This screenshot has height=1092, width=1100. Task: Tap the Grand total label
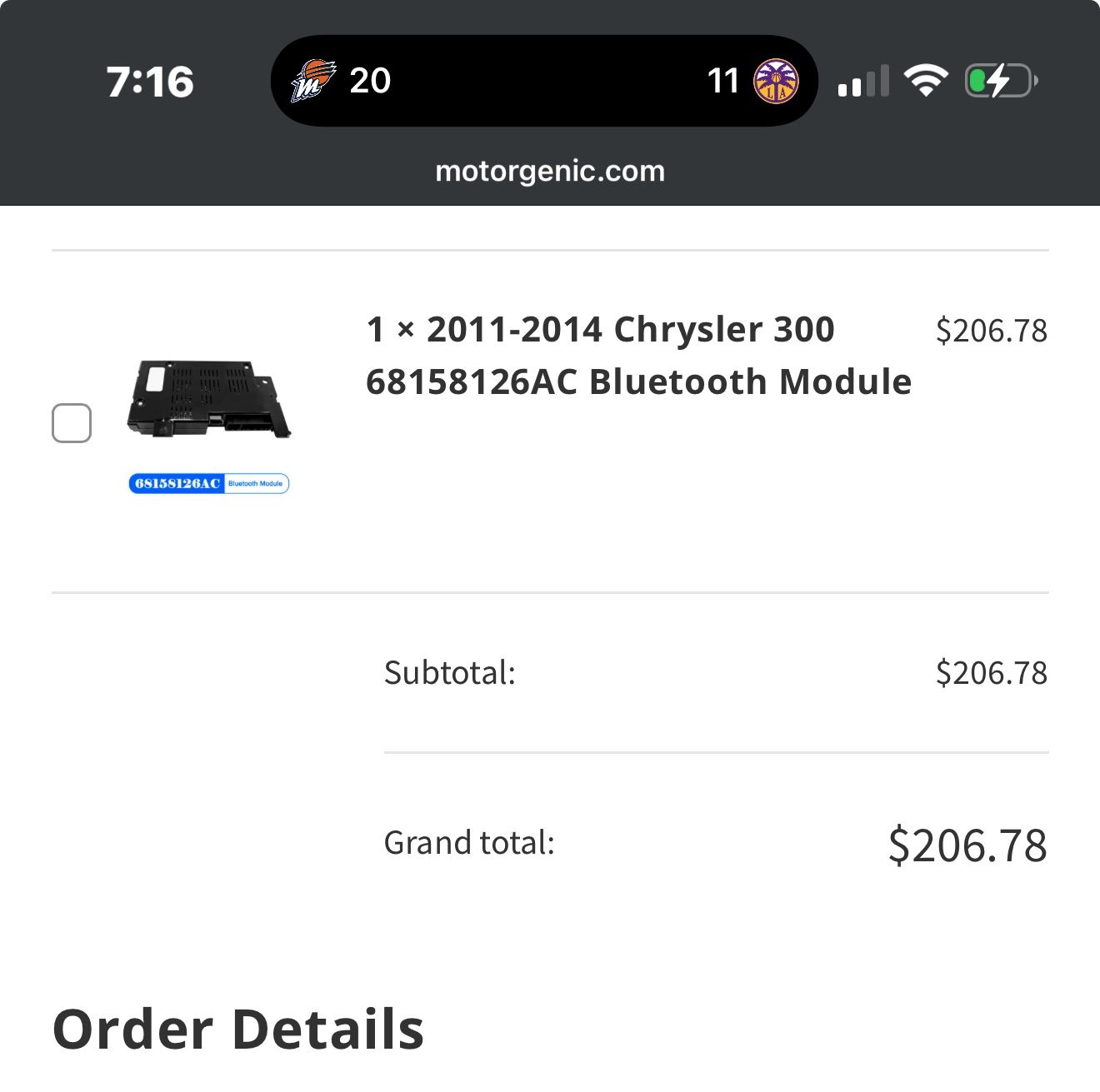469,843
